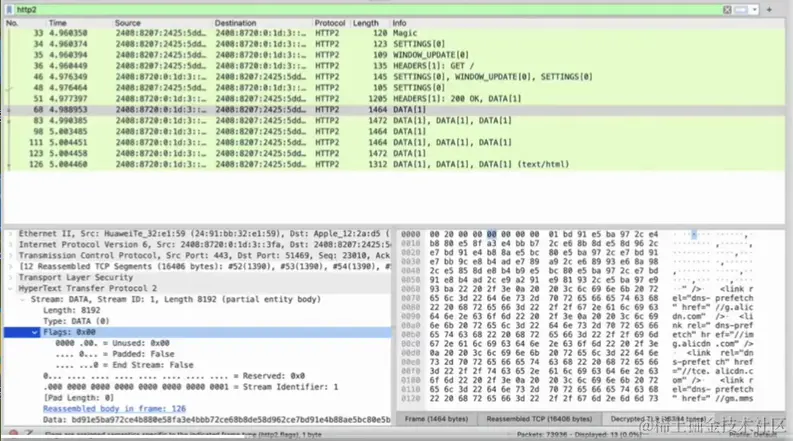Apply the display filter arrow button
Screen dimensions: 793x441
point(741,10)
